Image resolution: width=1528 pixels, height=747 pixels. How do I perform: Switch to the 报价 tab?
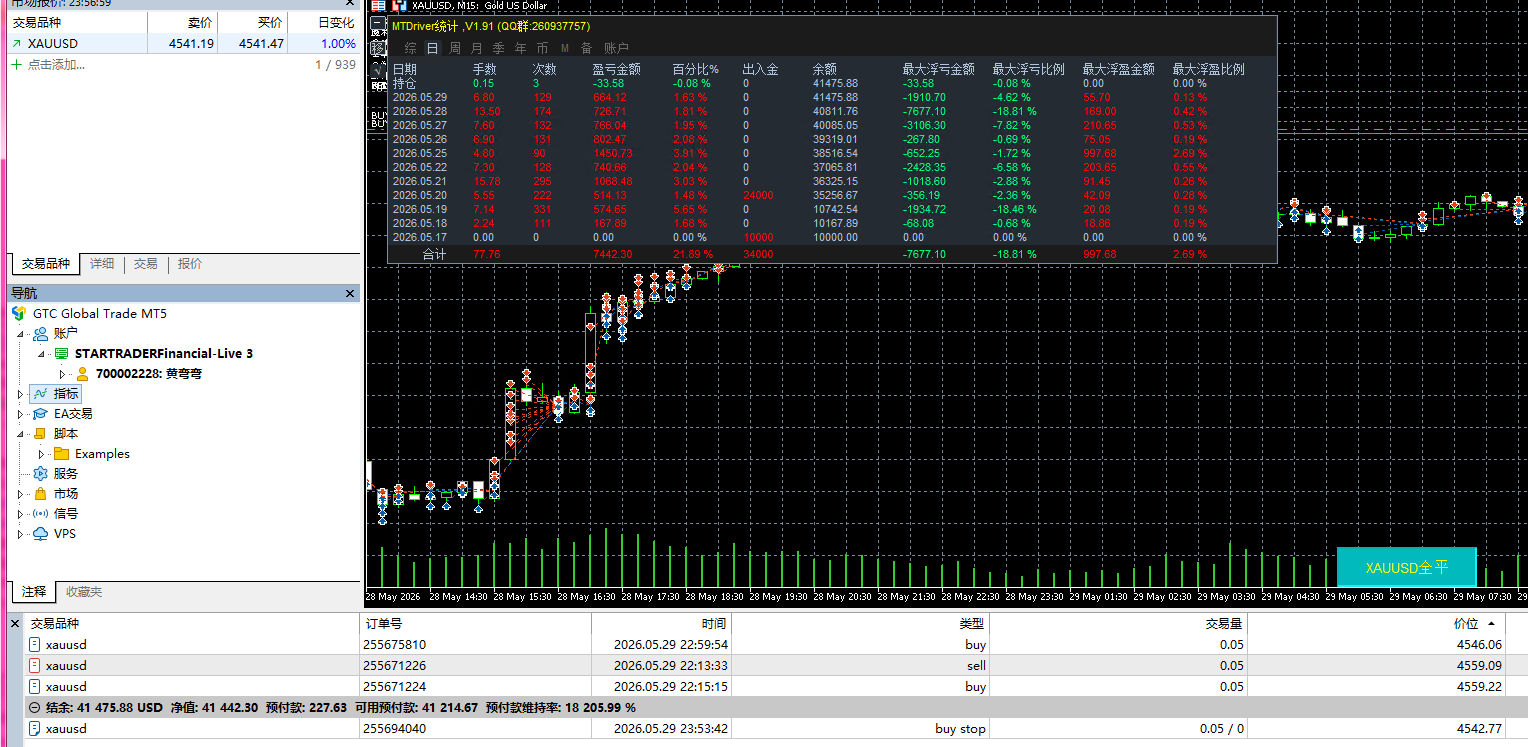(190, 264)
